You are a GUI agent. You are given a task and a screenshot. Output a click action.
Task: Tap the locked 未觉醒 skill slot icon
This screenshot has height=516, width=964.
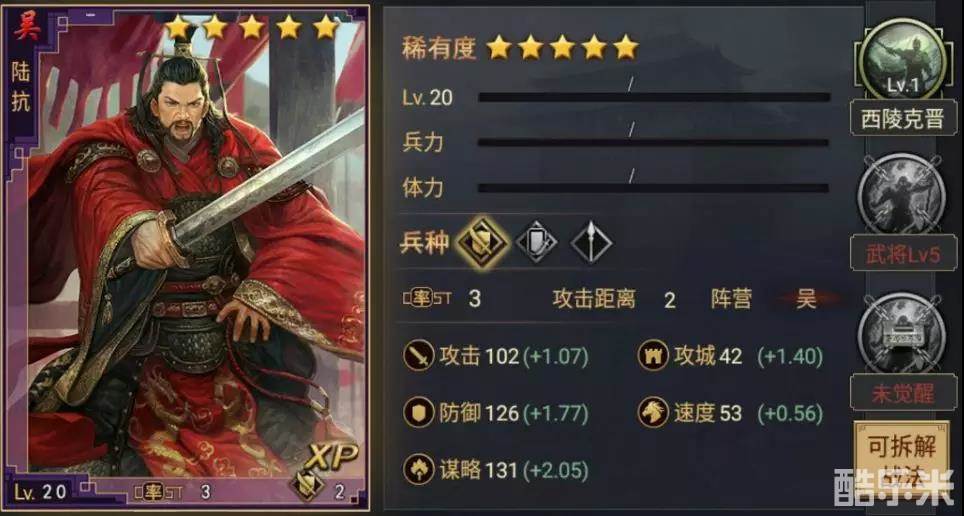[x=901, y=333]
